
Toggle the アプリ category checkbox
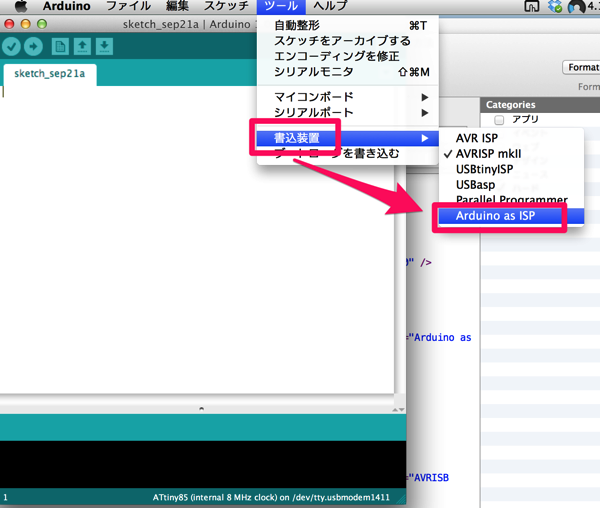[499, 120]
